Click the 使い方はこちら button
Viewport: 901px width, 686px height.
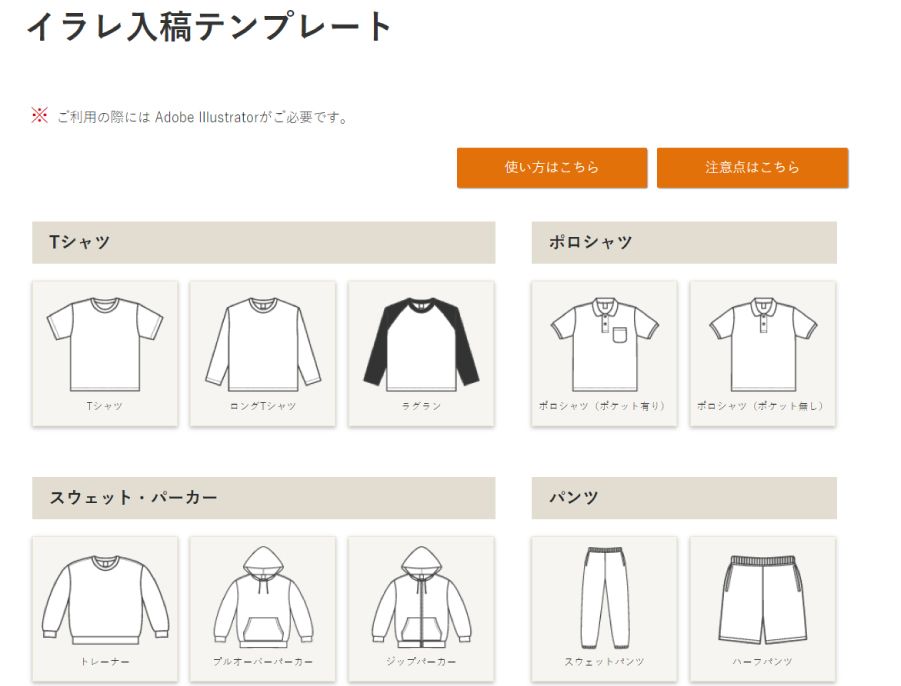(552, 168)
